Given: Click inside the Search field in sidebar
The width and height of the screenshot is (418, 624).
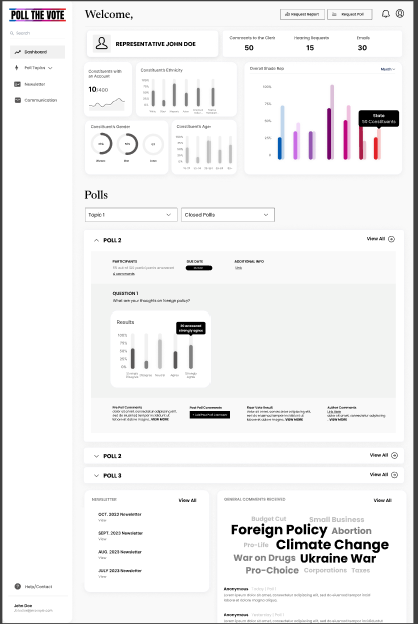Looking at the screenshot, I should [x=37, y=33].
